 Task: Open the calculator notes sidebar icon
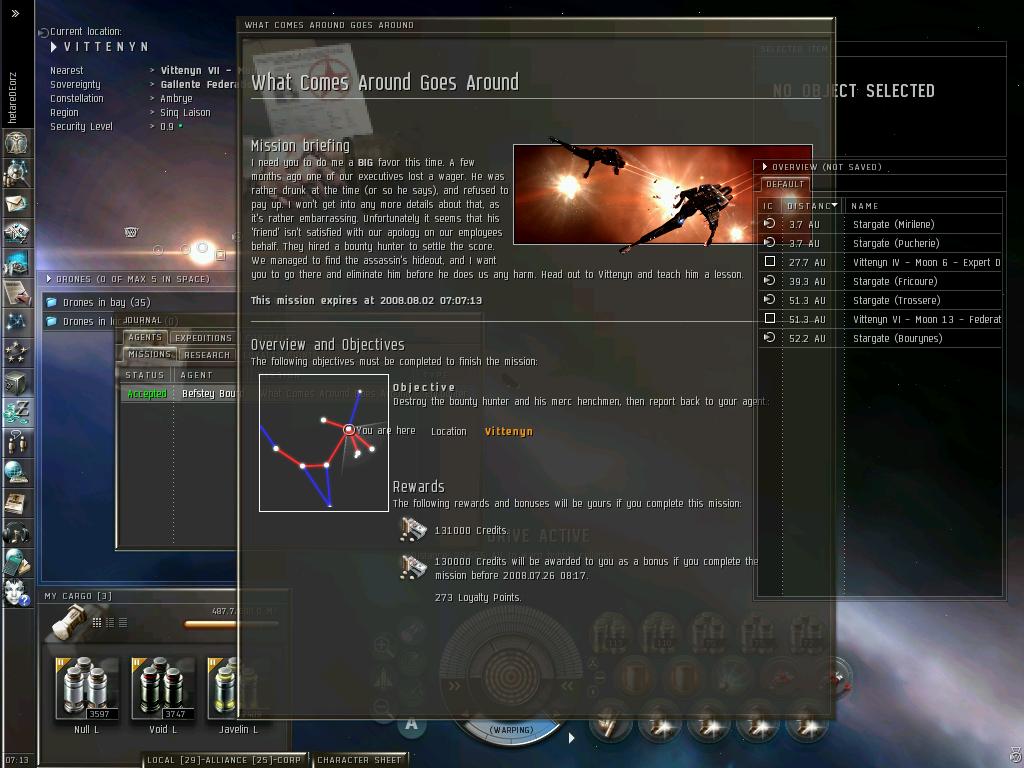[x=16, y=562]
